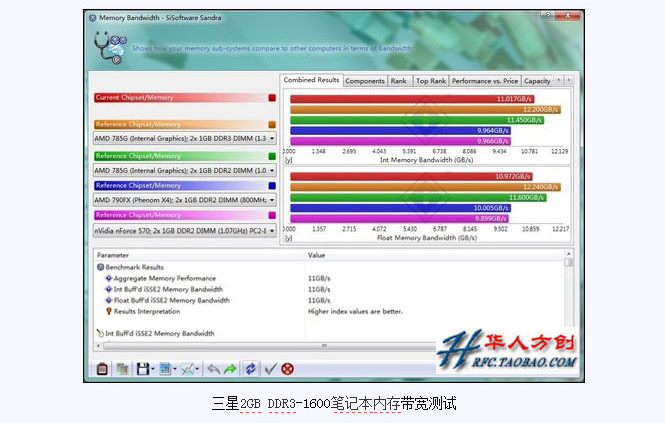The height and width of the screenshot is (423, 665).
Task: Toggle blue Reference Chipset/Memory color box
Action: (272, 185)
